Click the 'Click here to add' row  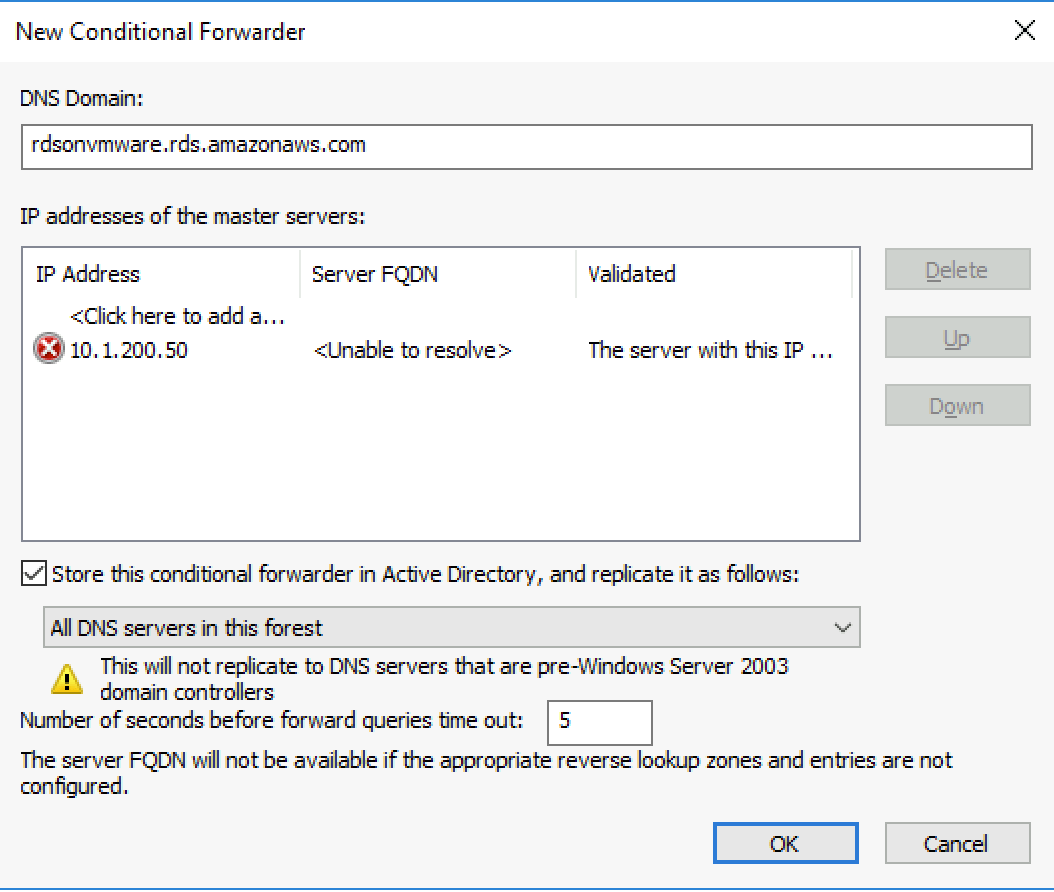pos(178,316)
